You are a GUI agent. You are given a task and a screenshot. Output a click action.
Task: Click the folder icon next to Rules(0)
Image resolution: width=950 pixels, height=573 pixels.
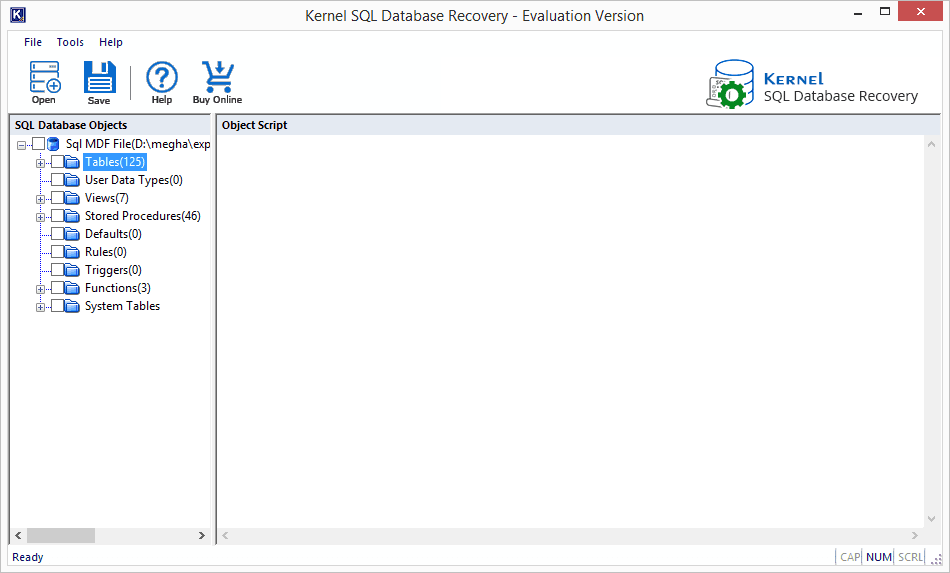pos(72,252)
